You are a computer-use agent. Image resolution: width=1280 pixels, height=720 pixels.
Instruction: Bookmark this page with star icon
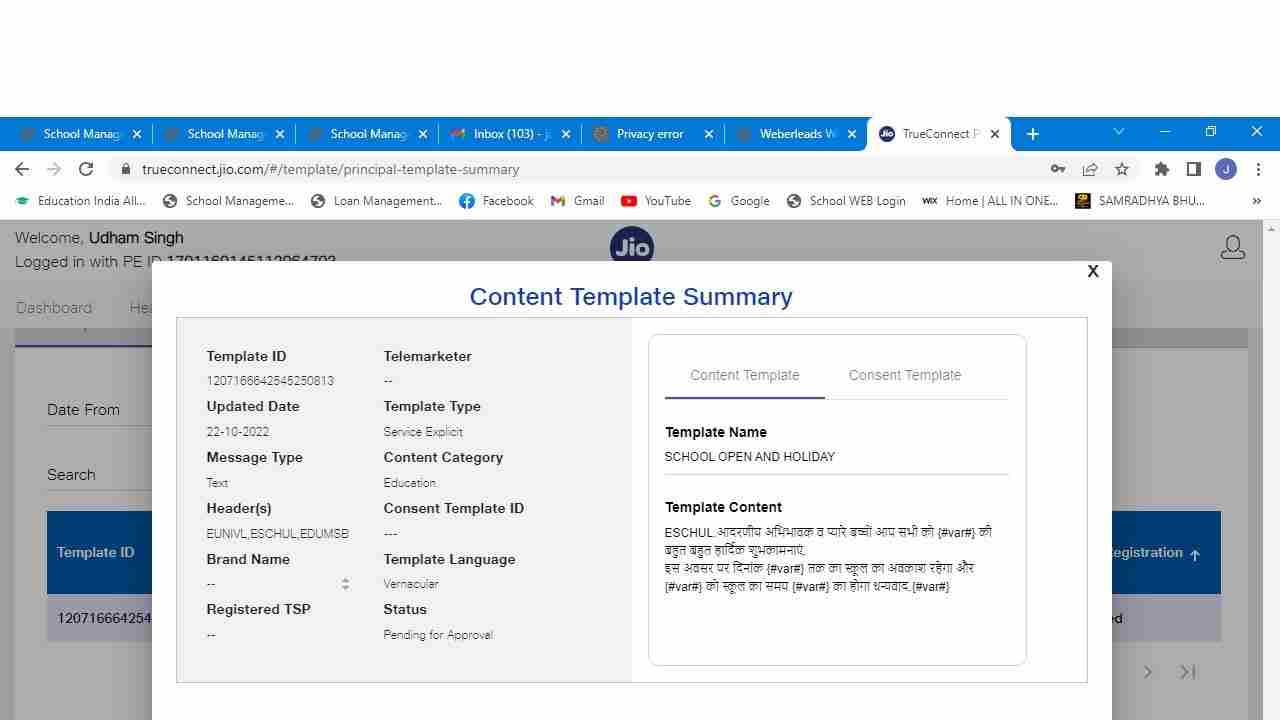[1122, 169]
